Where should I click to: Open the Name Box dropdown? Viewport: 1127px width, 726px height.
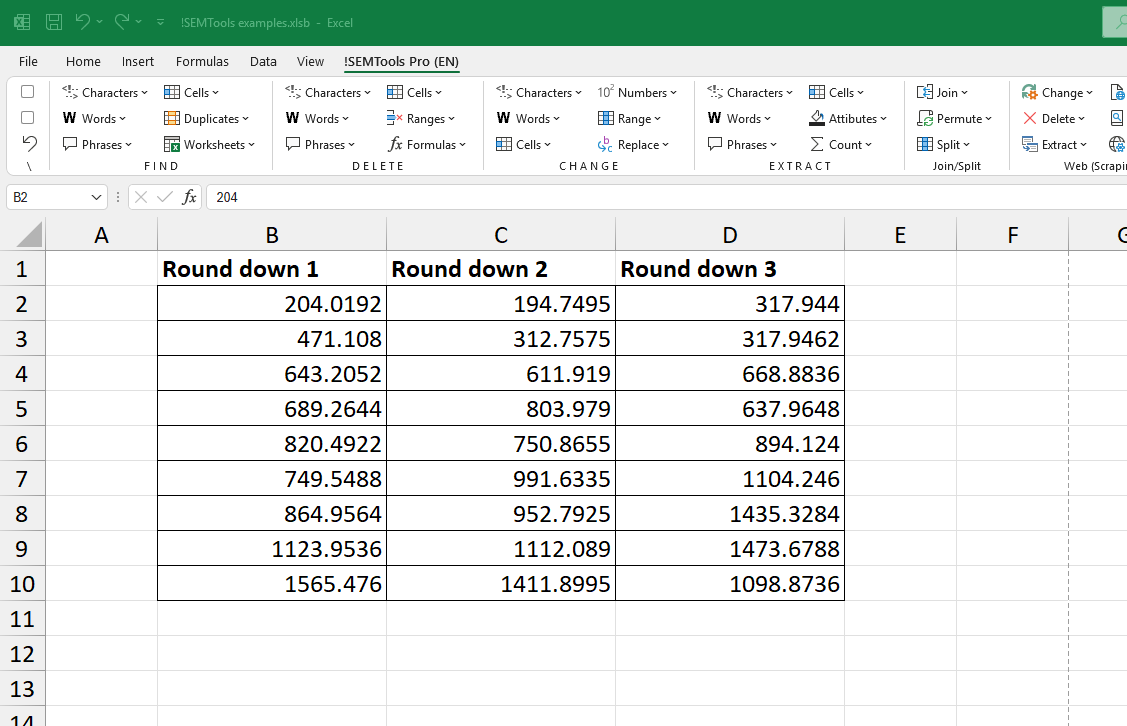[x=96, y=197]
